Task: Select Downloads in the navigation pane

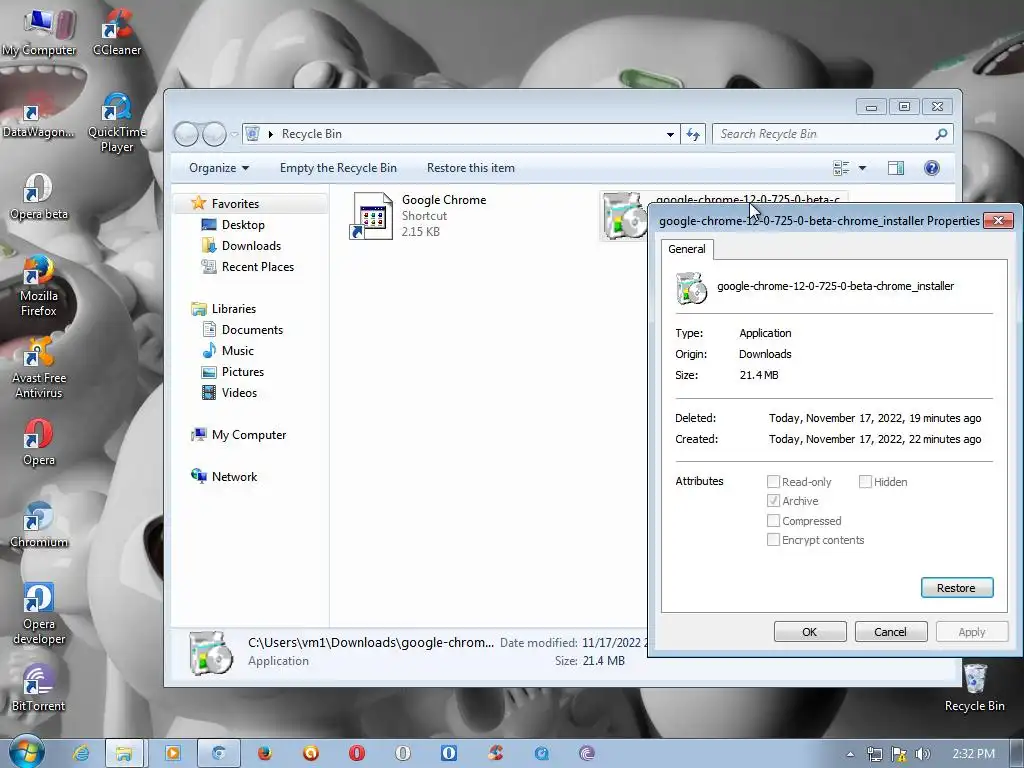Action: [x=251, y=246]
